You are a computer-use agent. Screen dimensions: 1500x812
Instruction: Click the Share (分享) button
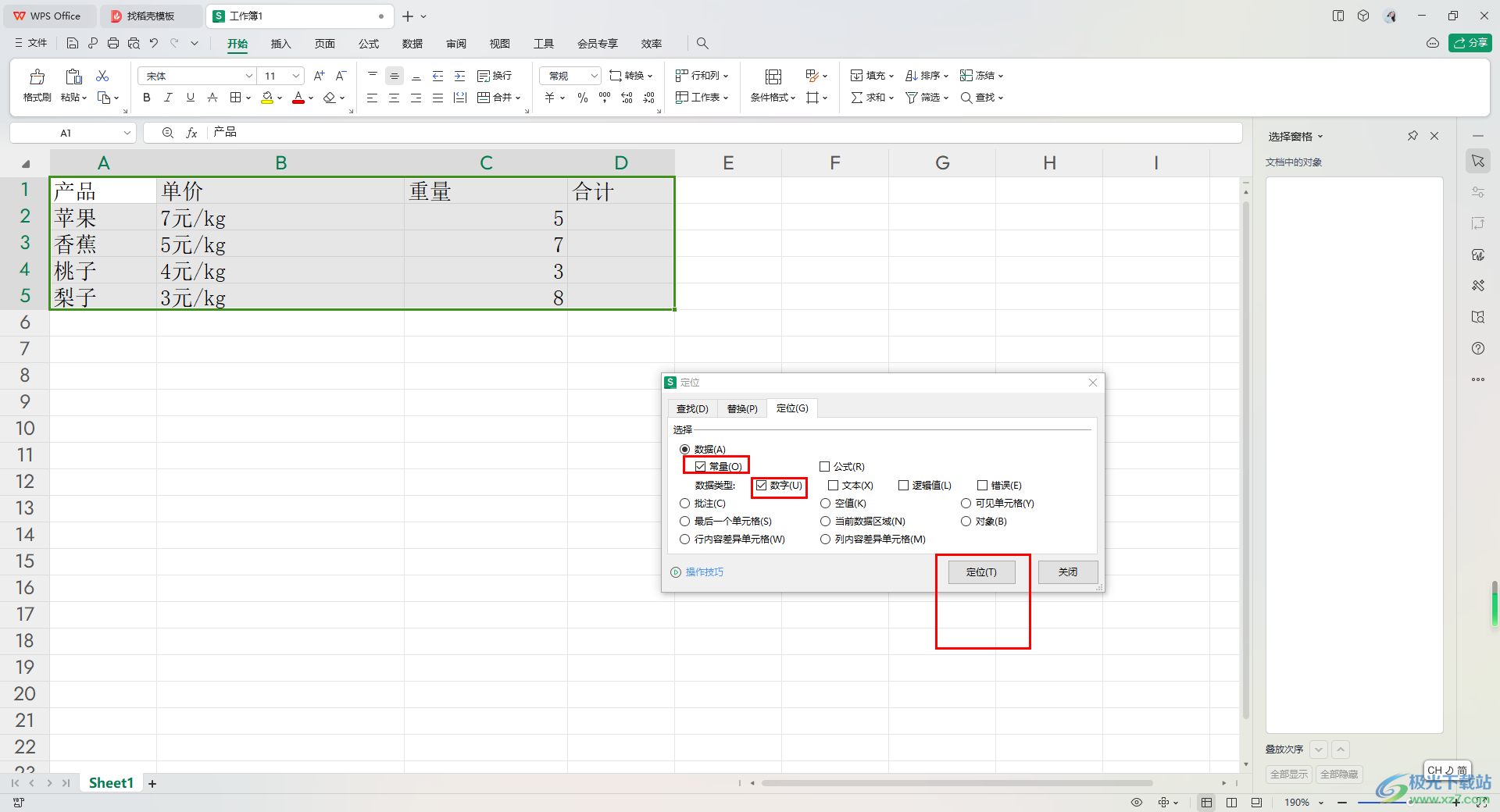tap(1470, 43)
